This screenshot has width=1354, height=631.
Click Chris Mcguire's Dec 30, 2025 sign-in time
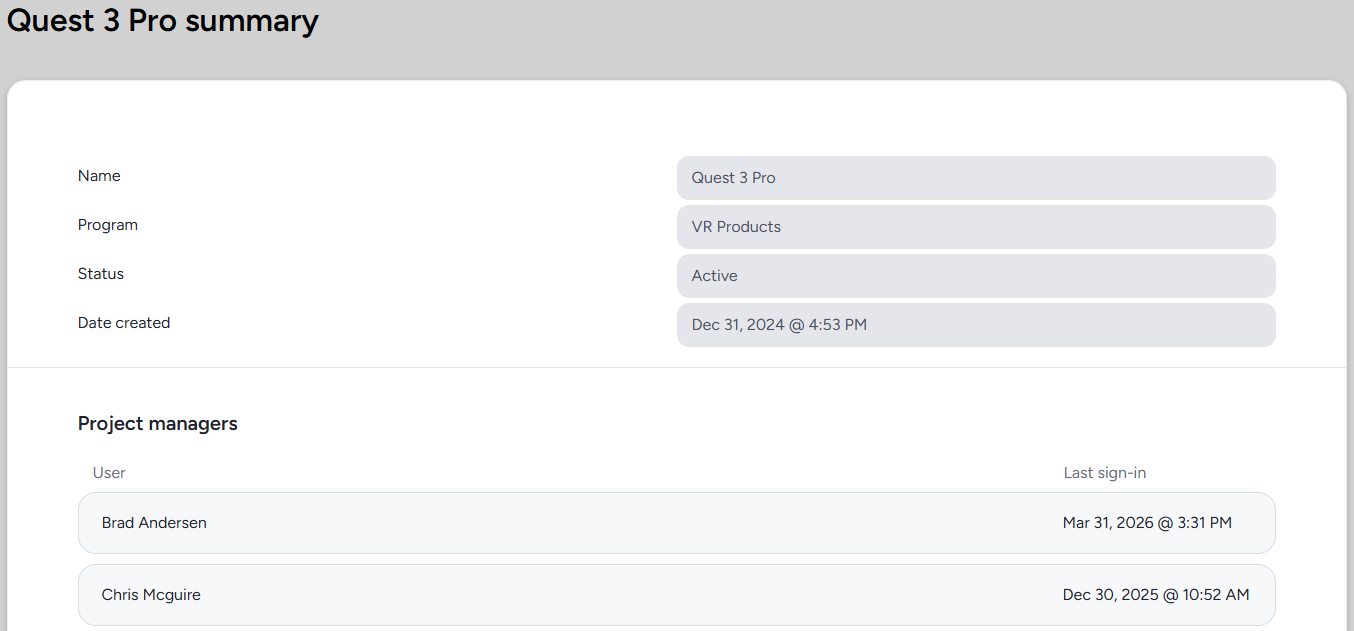pyautogui.click(x=1155, y=595)
